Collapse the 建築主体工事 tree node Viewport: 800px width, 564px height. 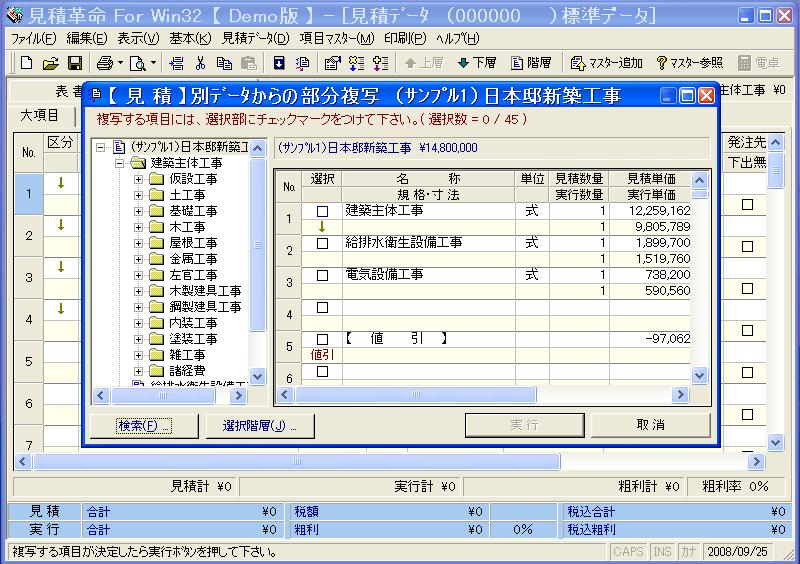[119, 163]
